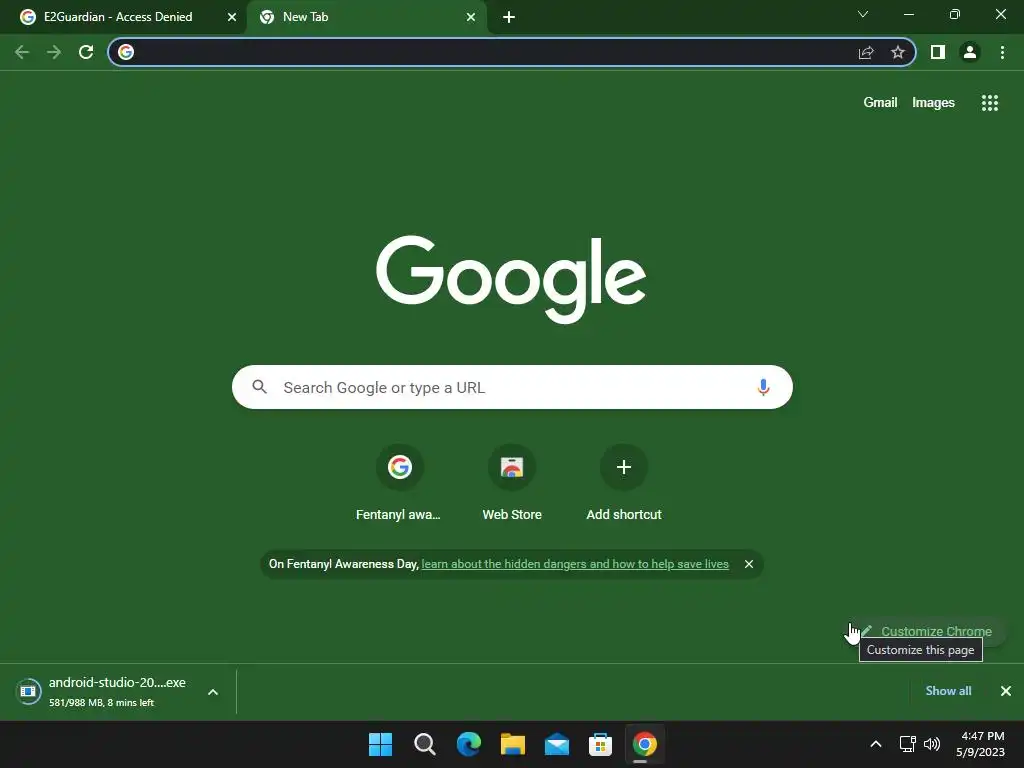
Task: Open File Explorer from the taskbar
Action: [513, 744]
